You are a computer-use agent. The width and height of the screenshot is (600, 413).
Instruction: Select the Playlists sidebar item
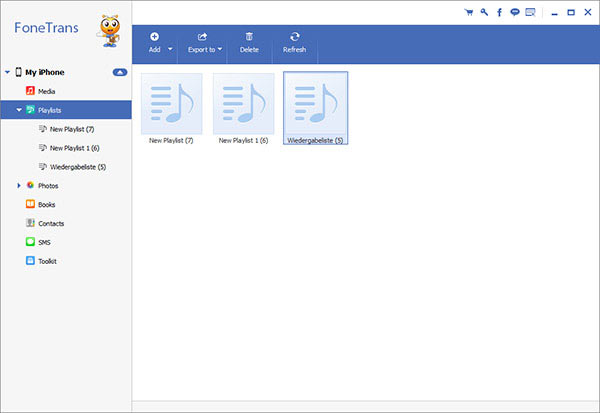point(66,110)
